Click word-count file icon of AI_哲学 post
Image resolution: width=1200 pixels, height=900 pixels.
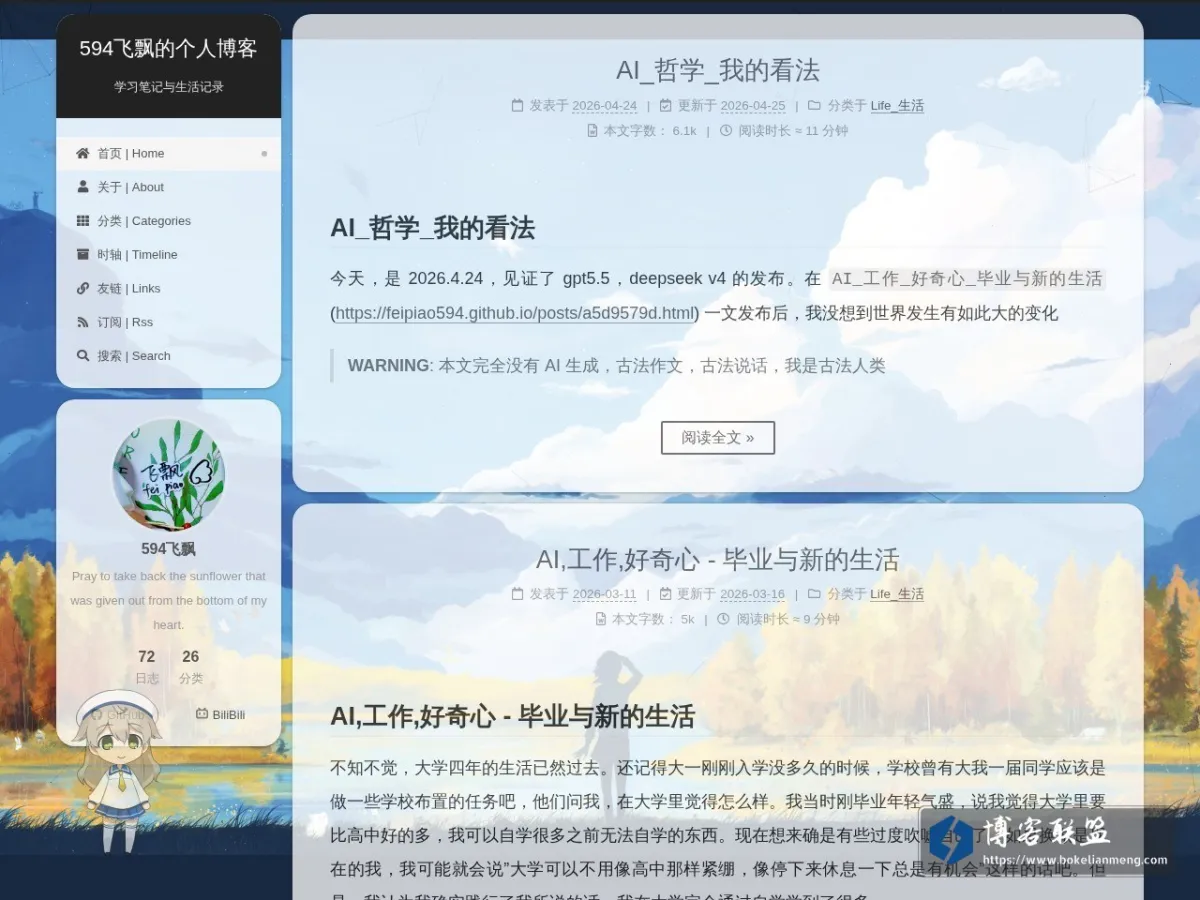tap(593, 130)
